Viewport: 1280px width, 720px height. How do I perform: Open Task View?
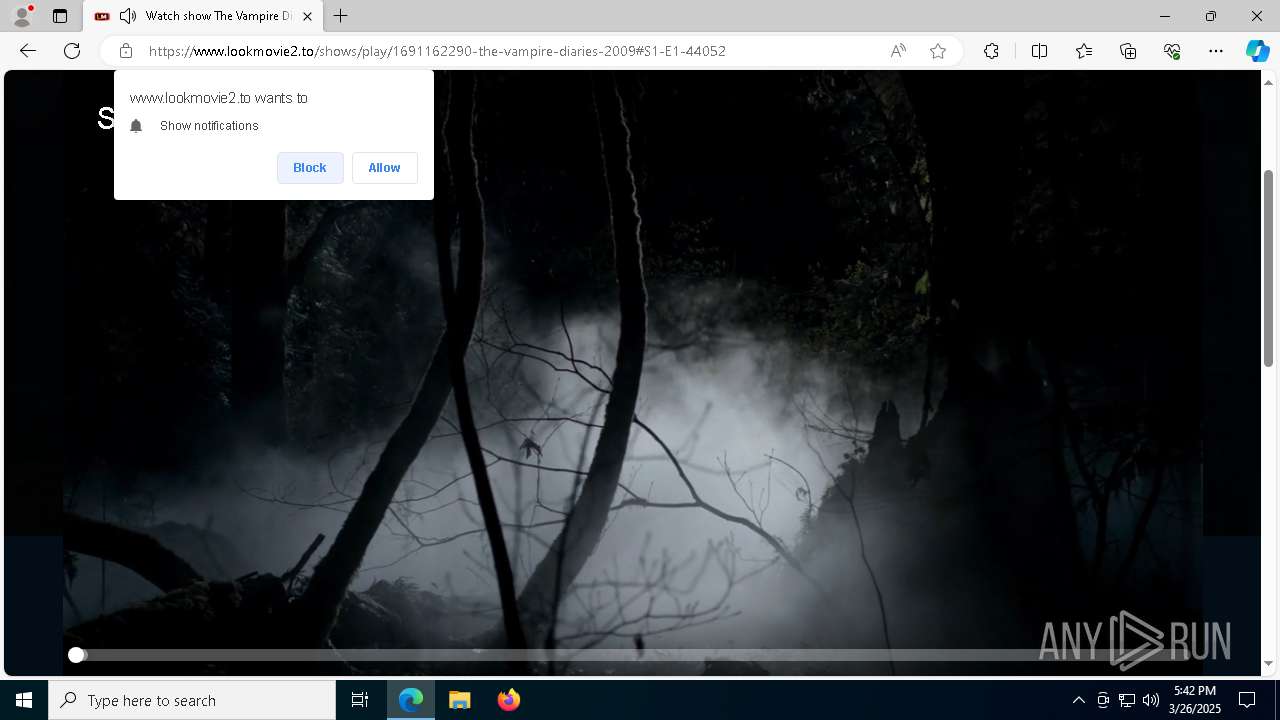pyautogui.click(x=360, y=700)
